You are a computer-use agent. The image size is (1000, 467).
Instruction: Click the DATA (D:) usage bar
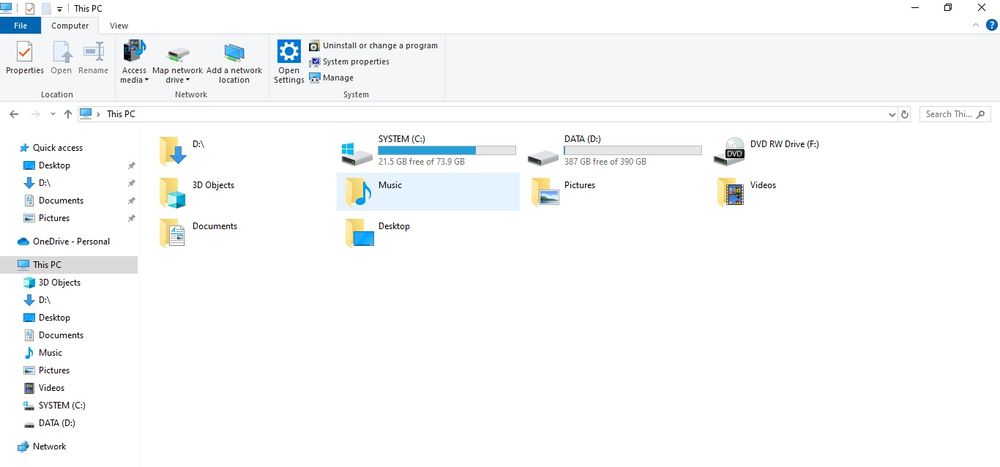point(633,151)
